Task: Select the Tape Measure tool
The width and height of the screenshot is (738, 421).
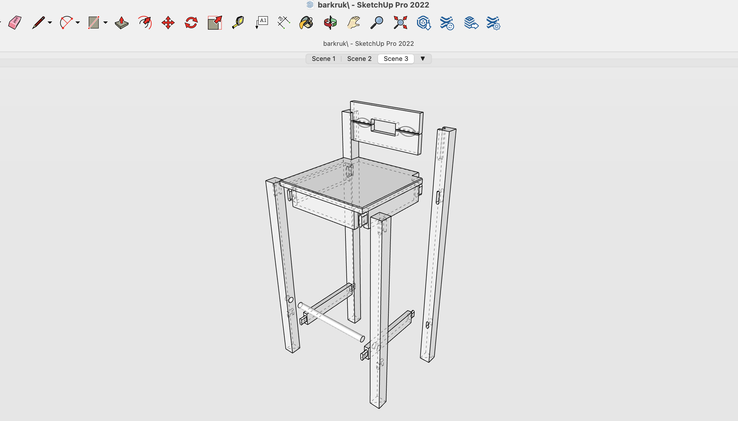Action: 238,22
